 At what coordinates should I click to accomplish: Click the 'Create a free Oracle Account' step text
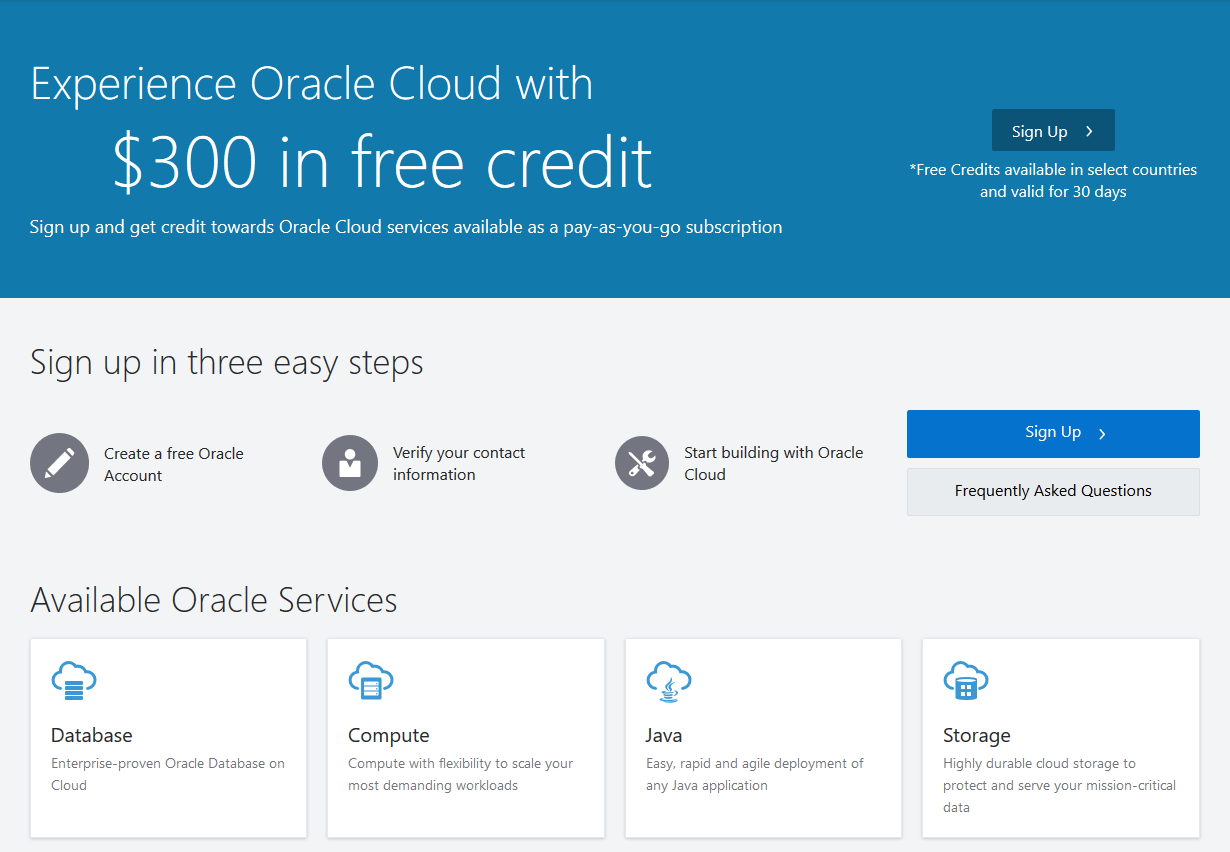click(173, 463)
